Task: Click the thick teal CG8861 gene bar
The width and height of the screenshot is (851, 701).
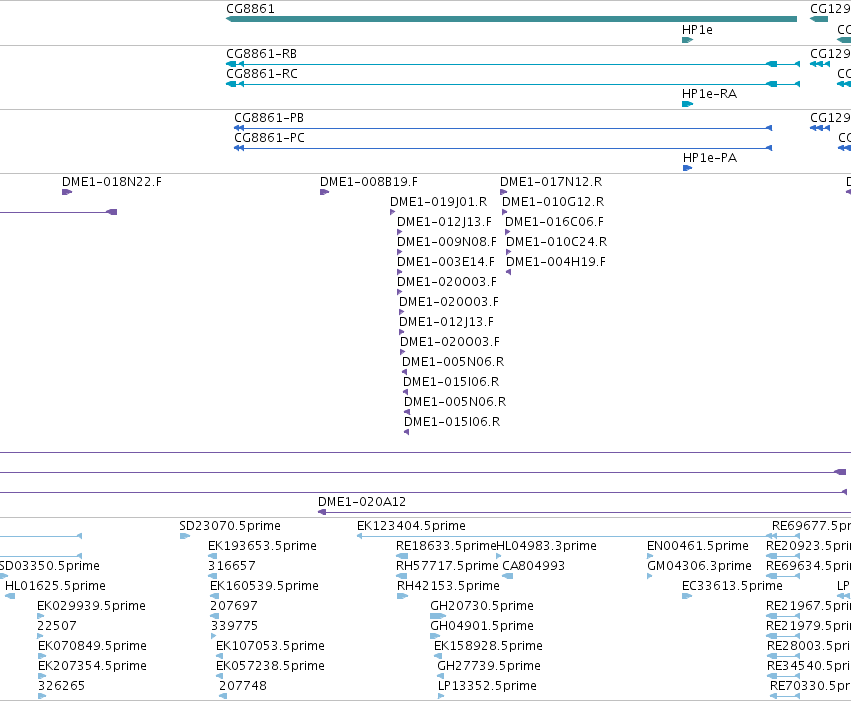Action: [x=511, y=19]
